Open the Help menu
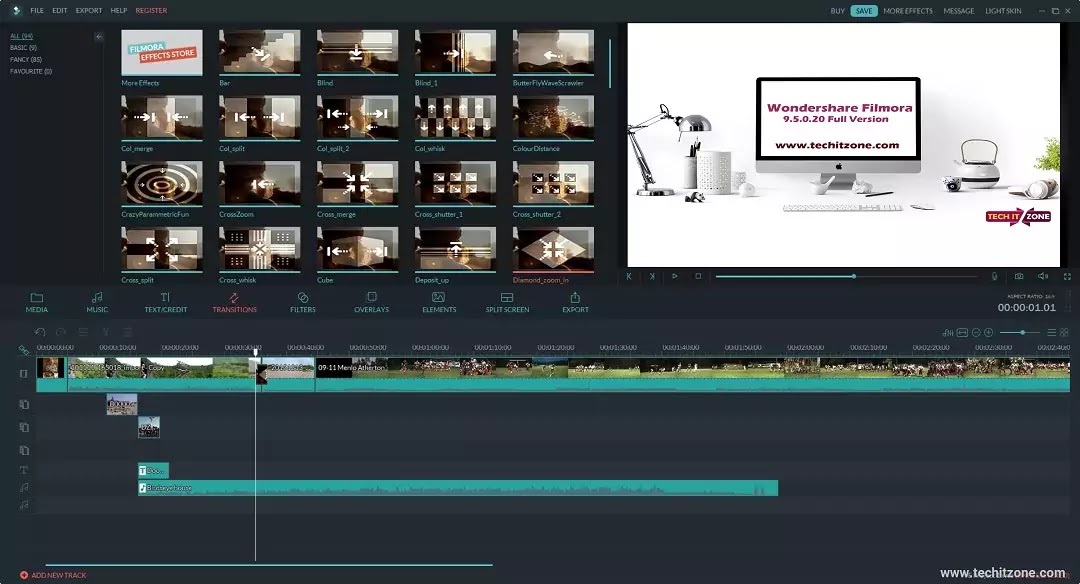Screen dimensions: 1080x584 119,10
